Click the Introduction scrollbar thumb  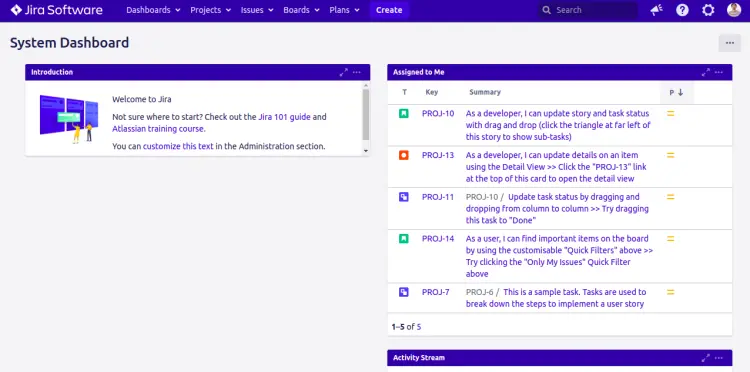pyautogui.click(x=366, y=114)
